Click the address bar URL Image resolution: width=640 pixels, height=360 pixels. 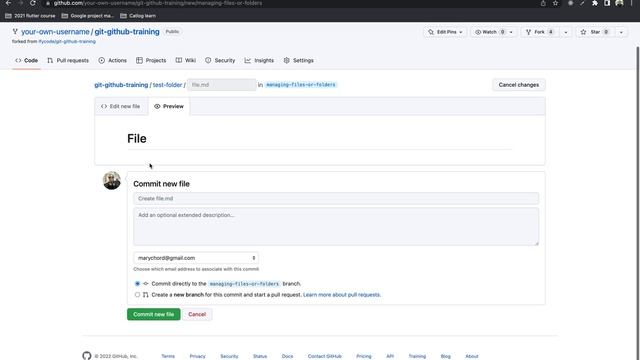pos(158,3)
